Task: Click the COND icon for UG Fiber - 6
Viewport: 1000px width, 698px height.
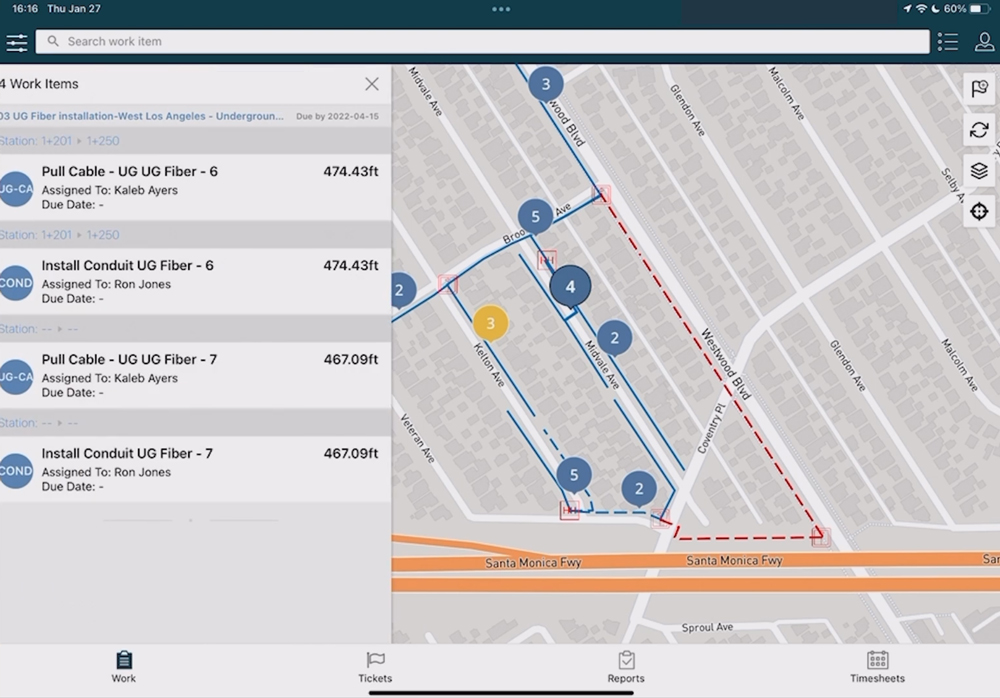Action: coord(16,283)
